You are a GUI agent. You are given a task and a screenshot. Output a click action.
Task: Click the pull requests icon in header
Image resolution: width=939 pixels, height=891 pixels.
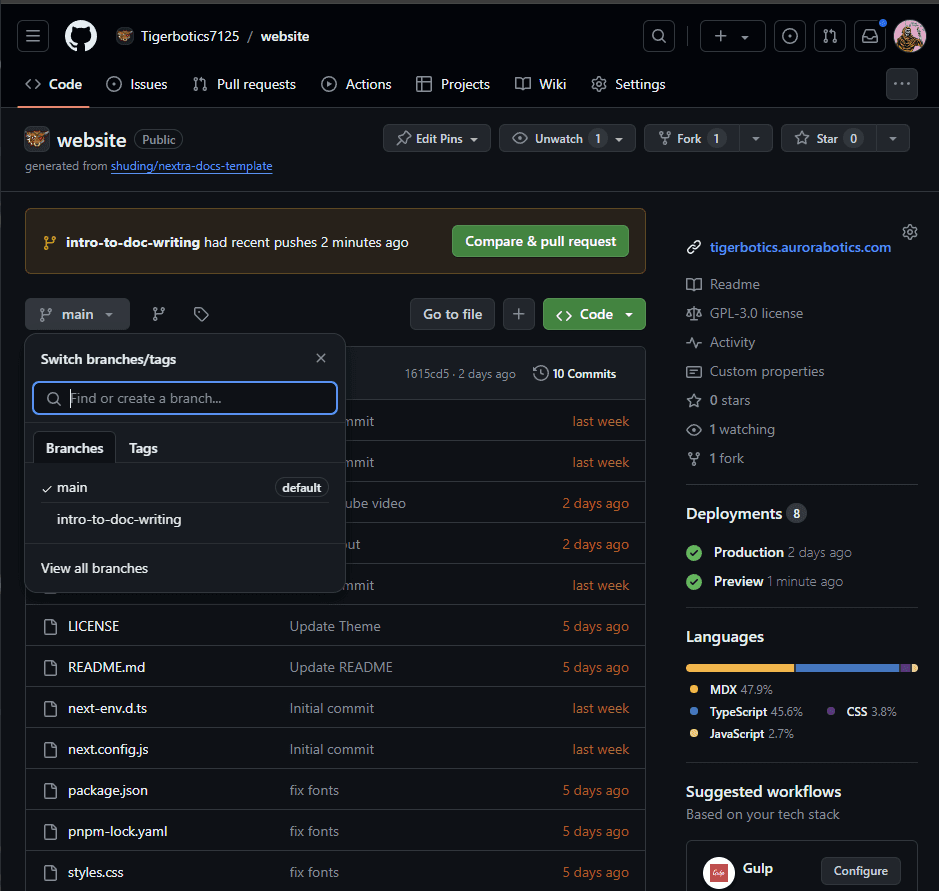[829, 36]
